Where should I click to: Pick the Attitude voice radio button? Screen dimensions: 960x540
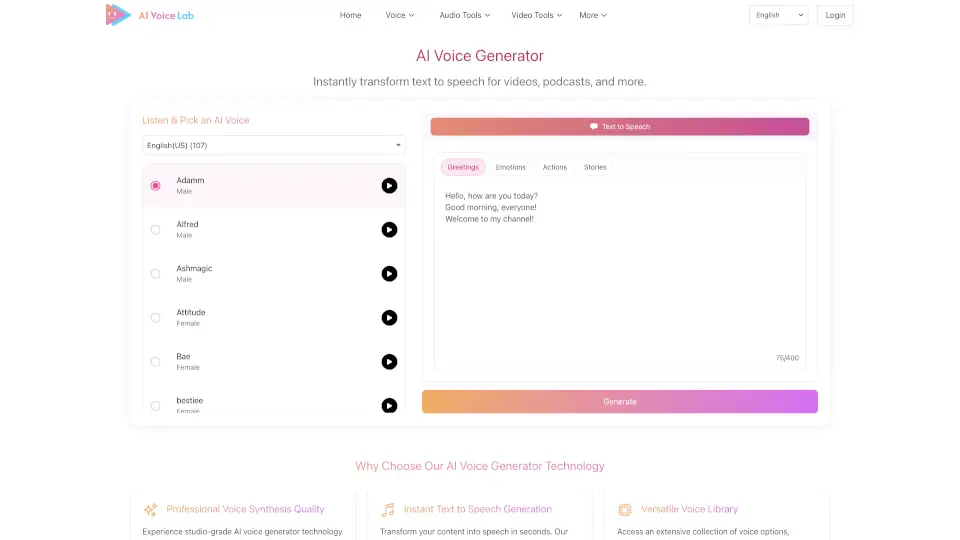156,318
